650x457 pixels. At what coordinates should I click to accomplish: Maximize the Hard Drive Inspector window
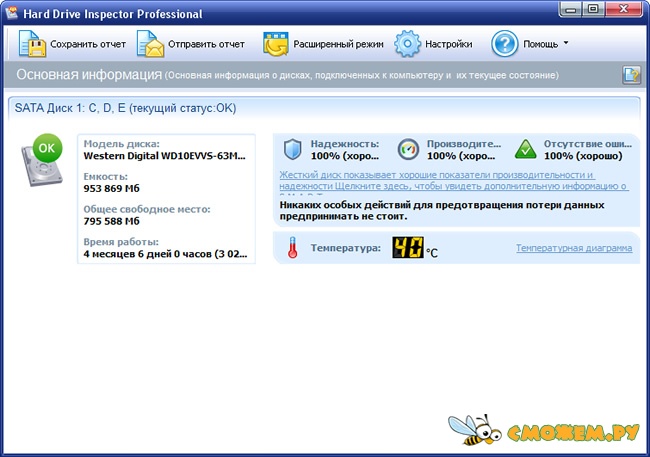click(x=594, y=9)
